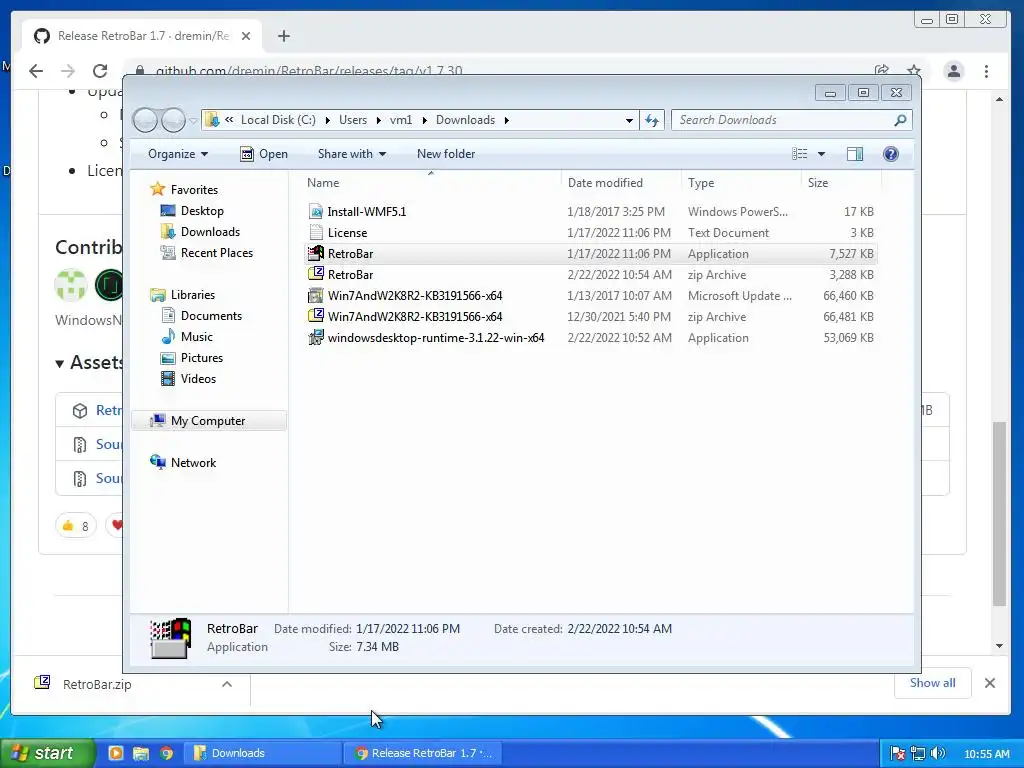Sort by the Size column header

818,183
